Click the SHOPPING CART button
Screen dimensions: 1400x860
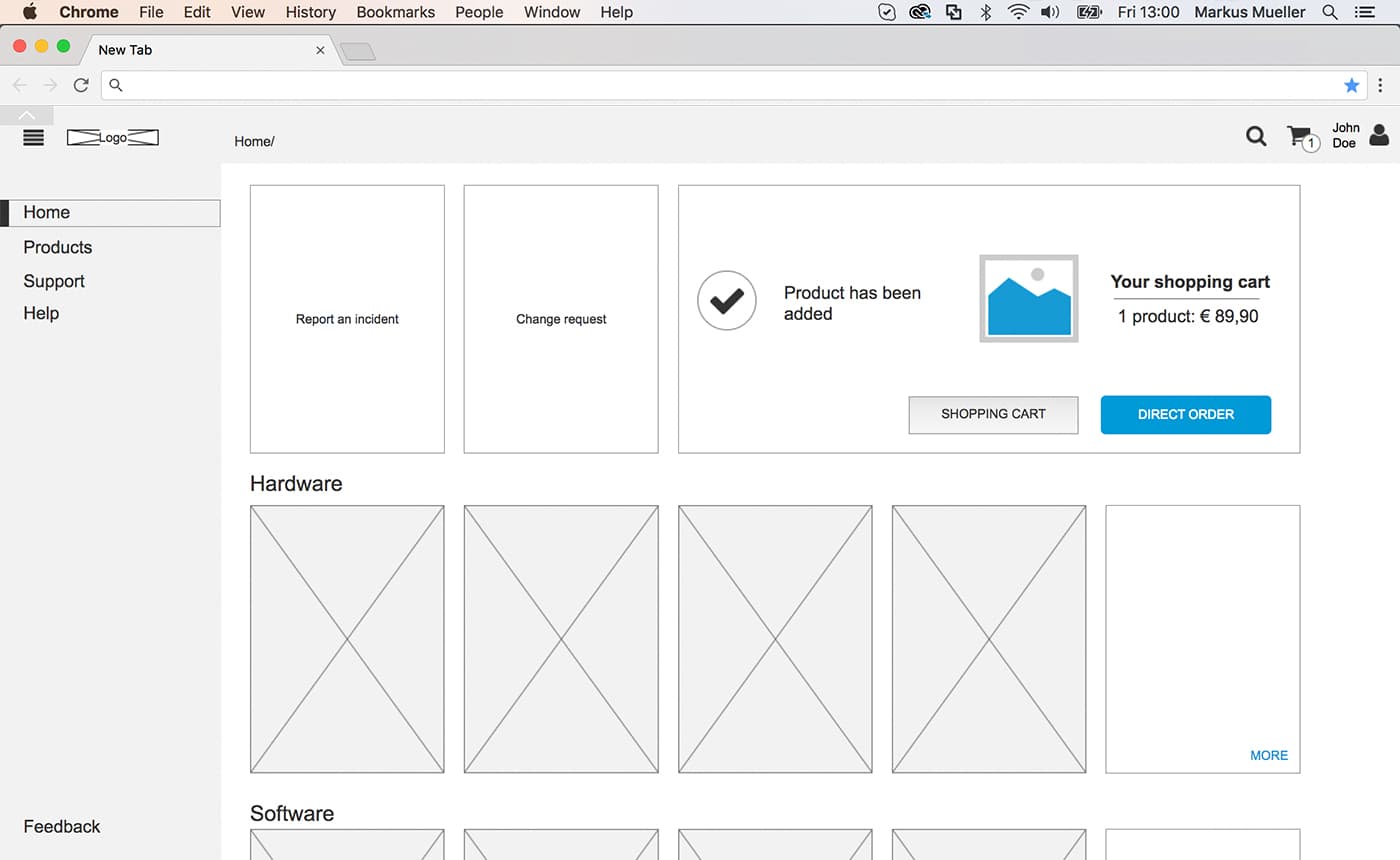[993, 414]
